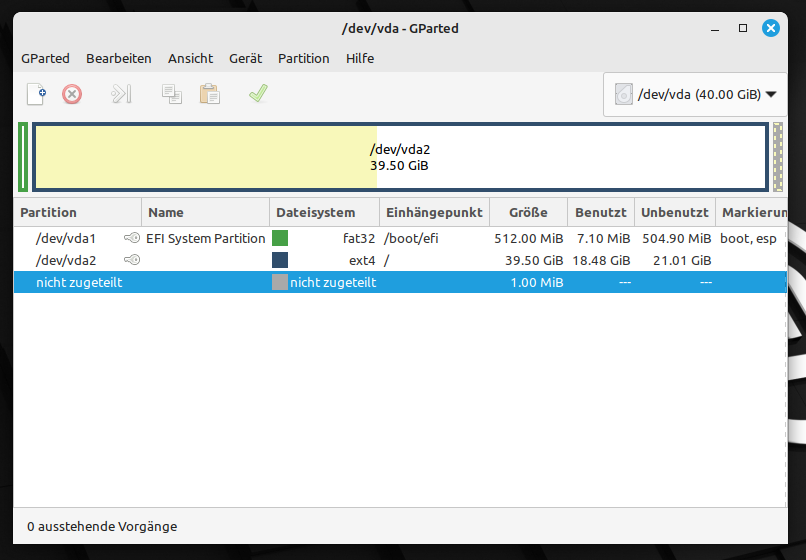Viewport: 806px width, 560px height.
Task: Click the disk icon in device selector
Action: click(x=624, y=95)
